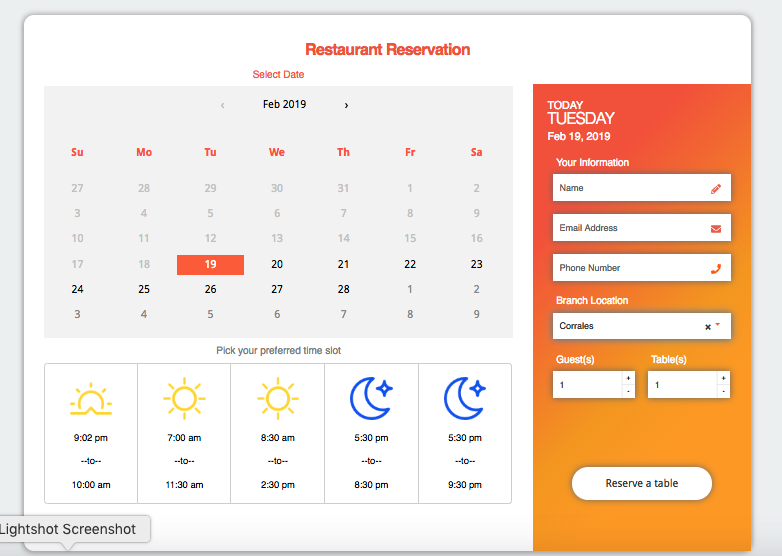Pick the moon icon for 5:30–8:30 pm slot
Image resolution: width=782 pixels, height=556 pixels.
pos(370,398)
